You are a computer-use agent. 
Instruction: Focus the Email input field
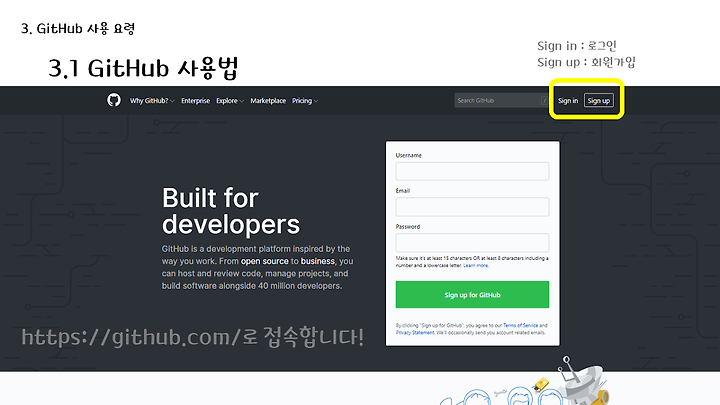coord(472,207)
